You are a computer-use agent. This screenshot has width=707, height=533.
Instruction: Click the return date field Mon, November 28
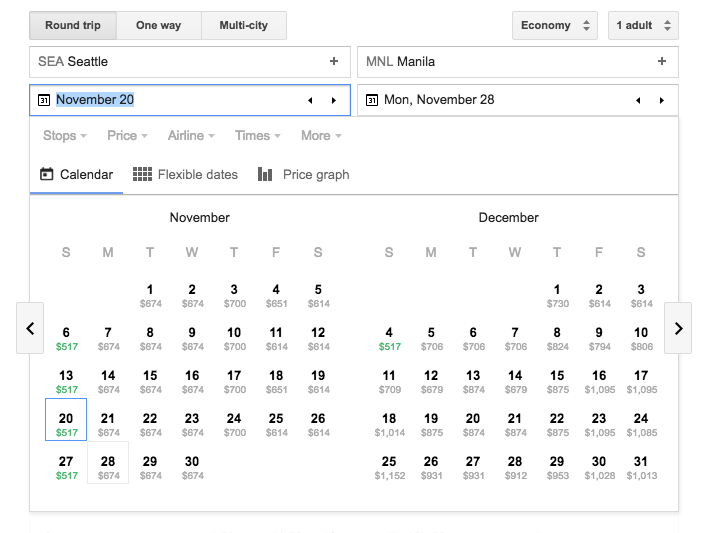click(x=495, y=100)
